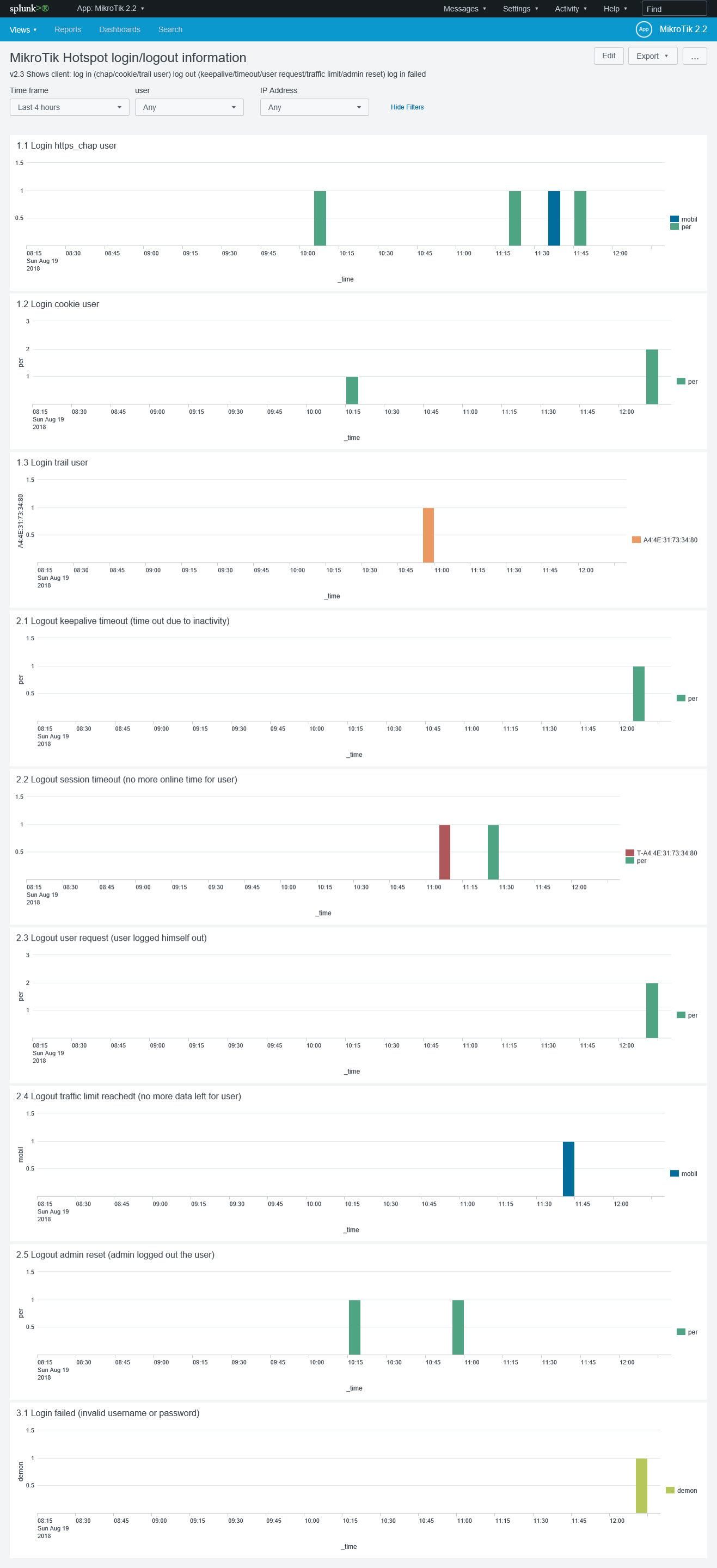Click the Find input field

coord(674,9)
